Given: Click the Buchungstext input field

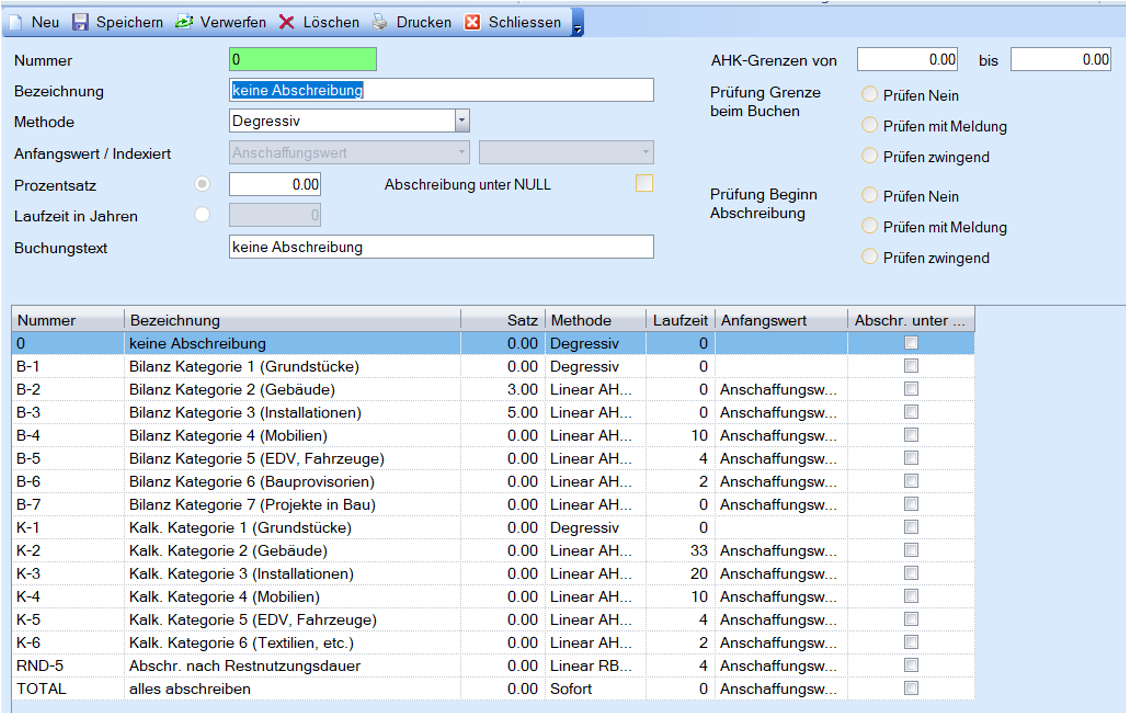Looking at the screenshot, I should (441, 247).
